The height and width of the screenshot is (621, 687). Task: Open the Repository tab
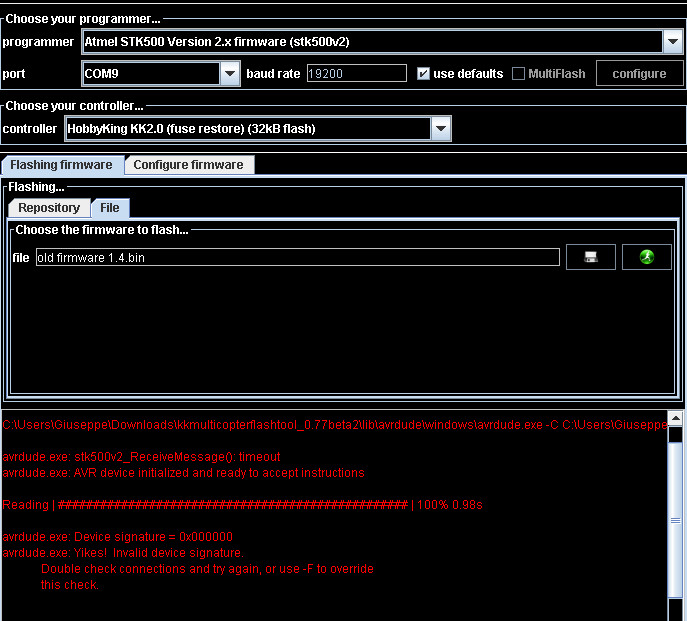[49, 208]
